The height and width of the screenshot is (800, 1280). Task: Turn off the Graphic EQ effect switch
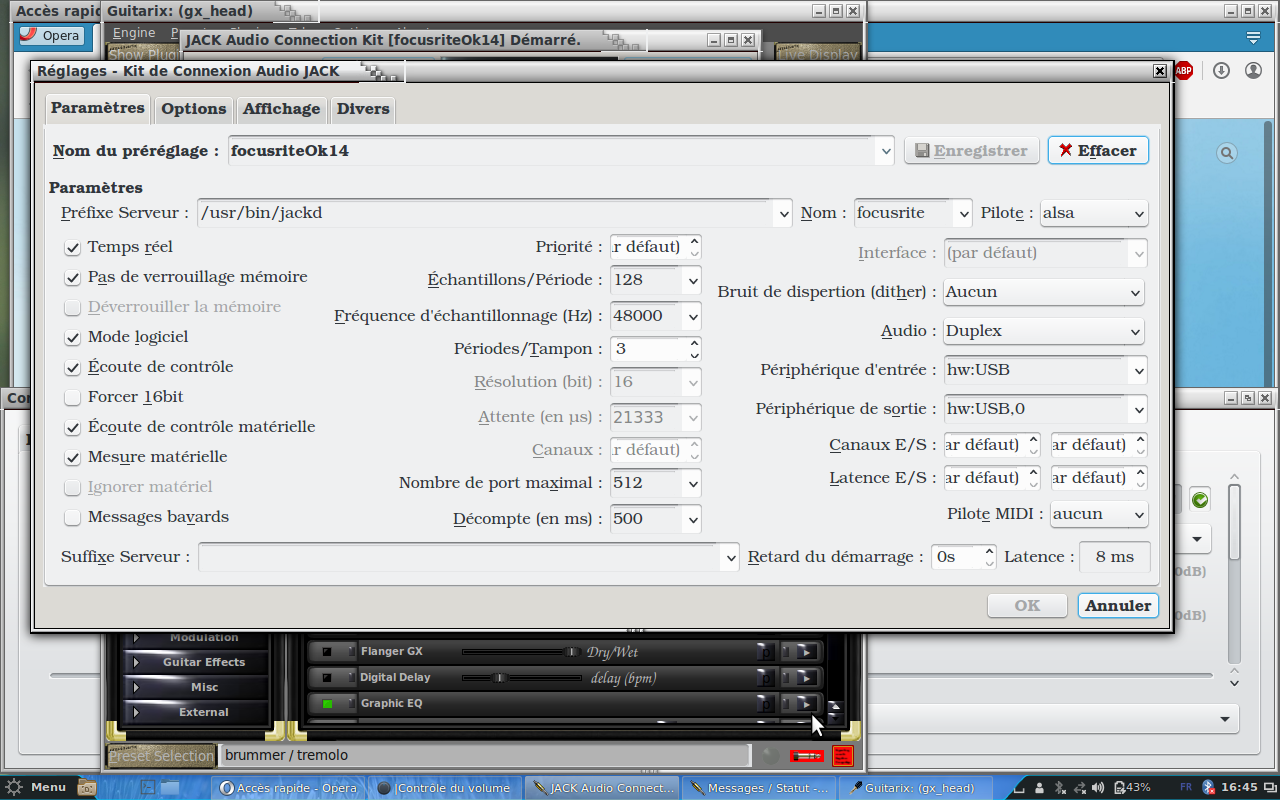(x=327, y=703)
